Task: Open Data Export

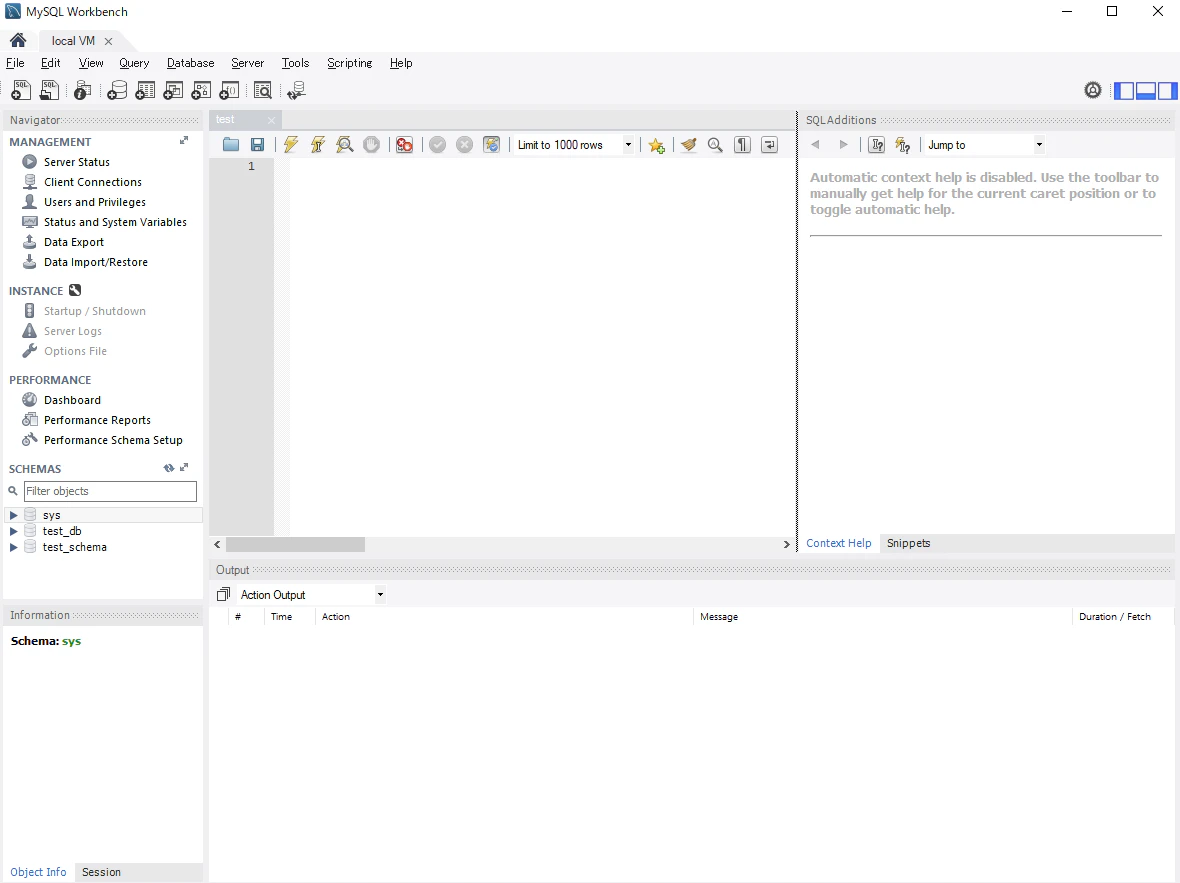Action: tap(74, 242)
